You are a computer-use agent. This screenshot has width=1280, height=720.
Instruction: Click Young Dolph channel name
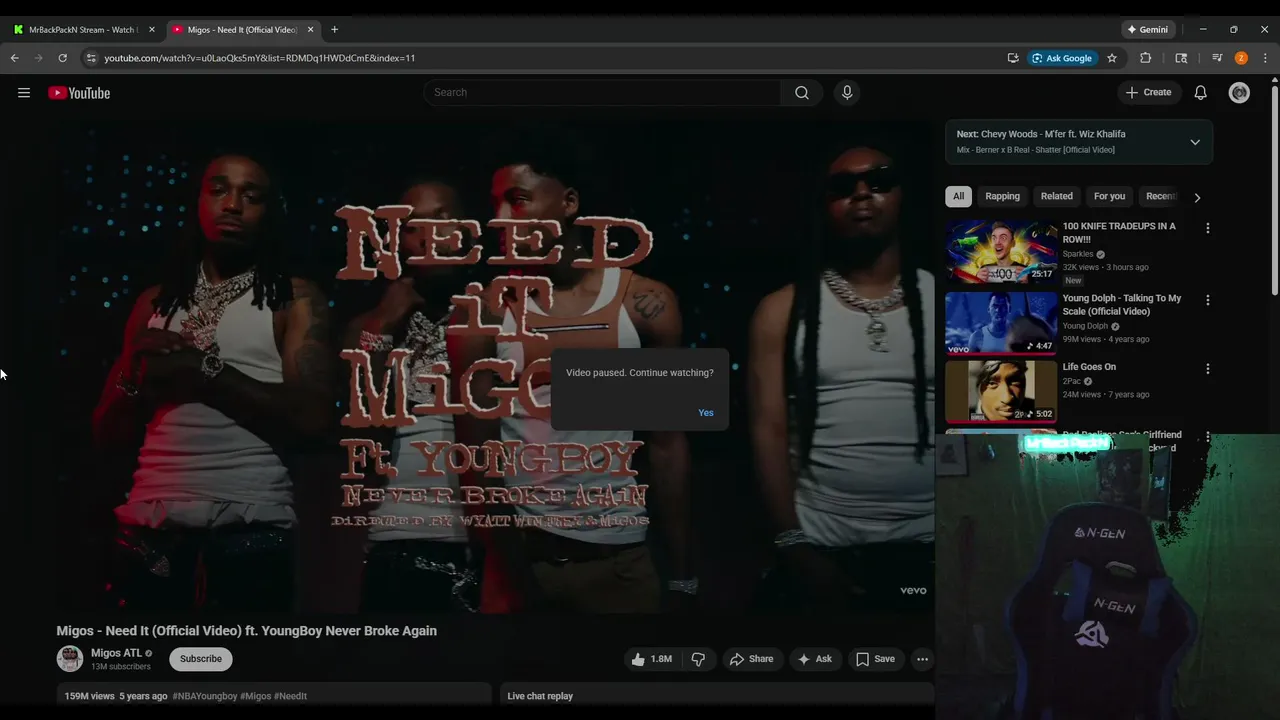click(x=1085, y=326)
